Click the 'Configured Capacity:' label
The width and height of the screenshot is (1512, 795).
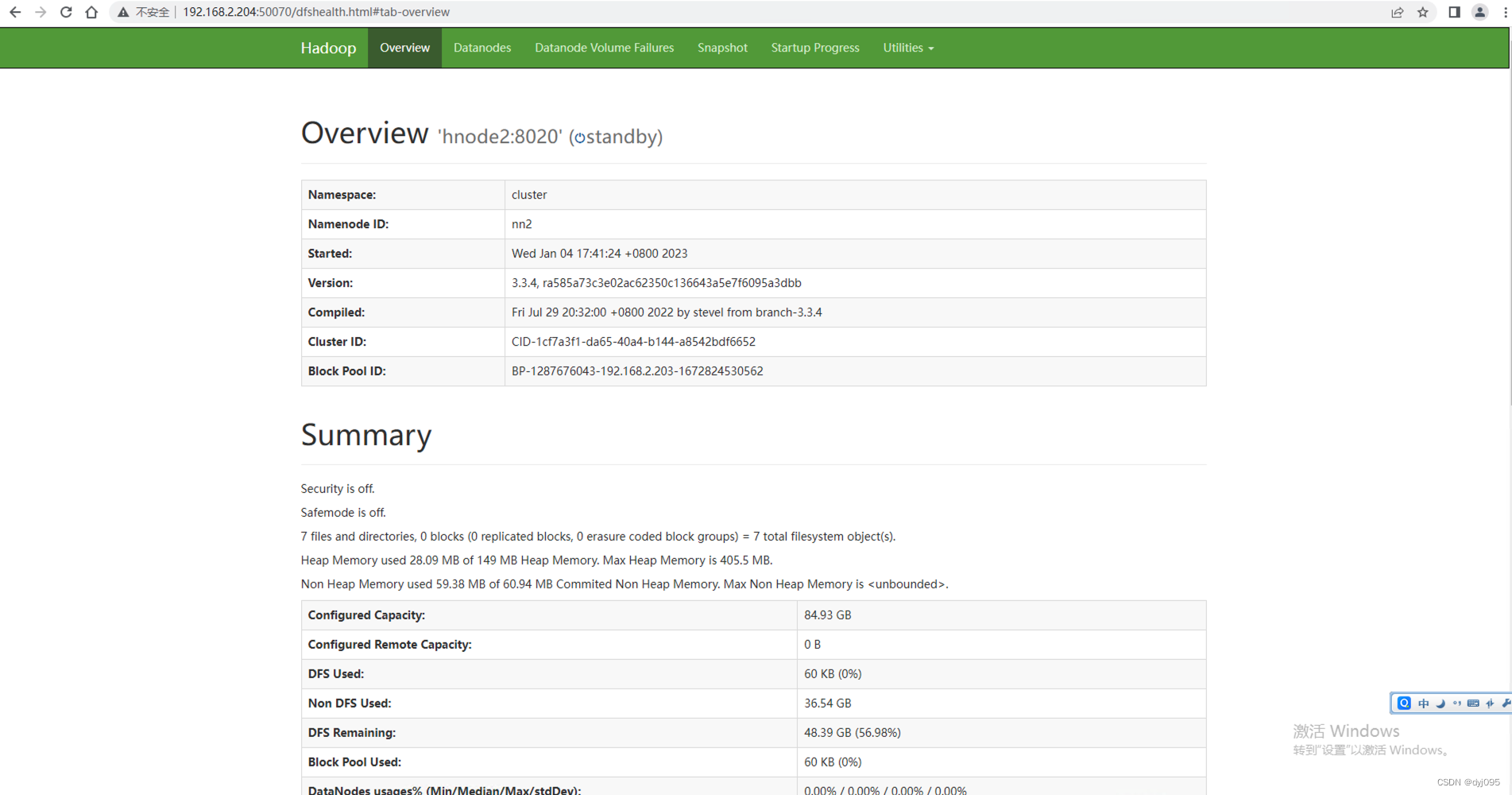click(366, 615)
